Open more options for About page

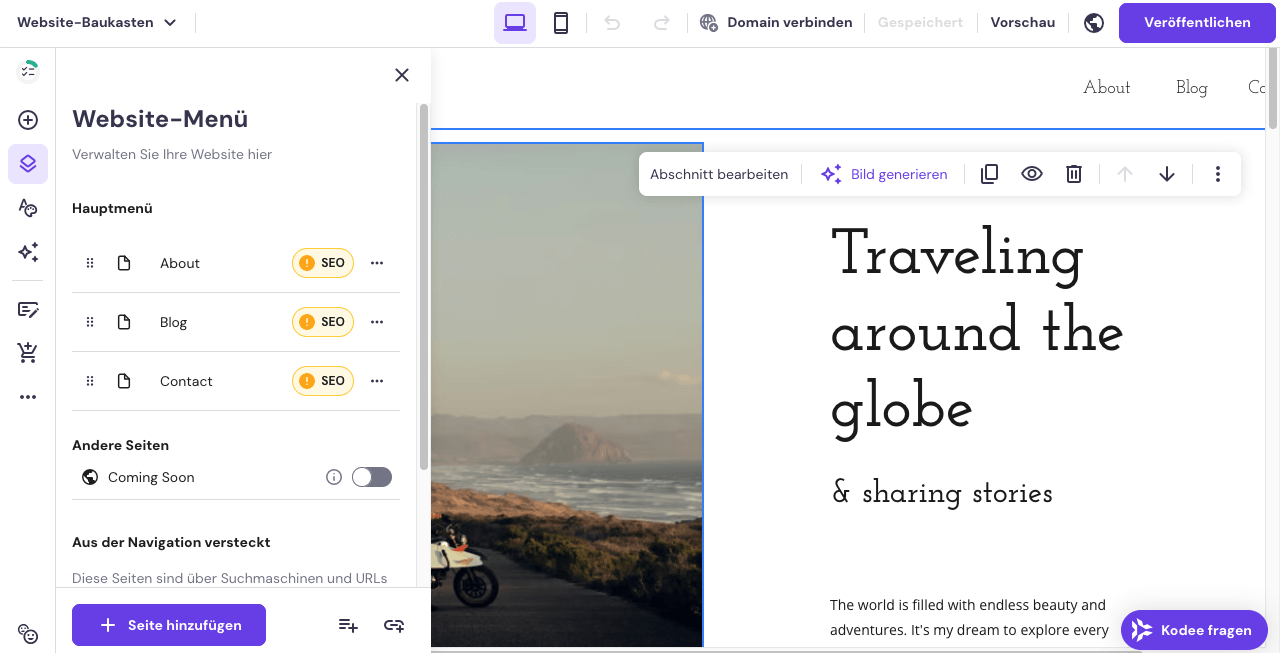point(377,263)
